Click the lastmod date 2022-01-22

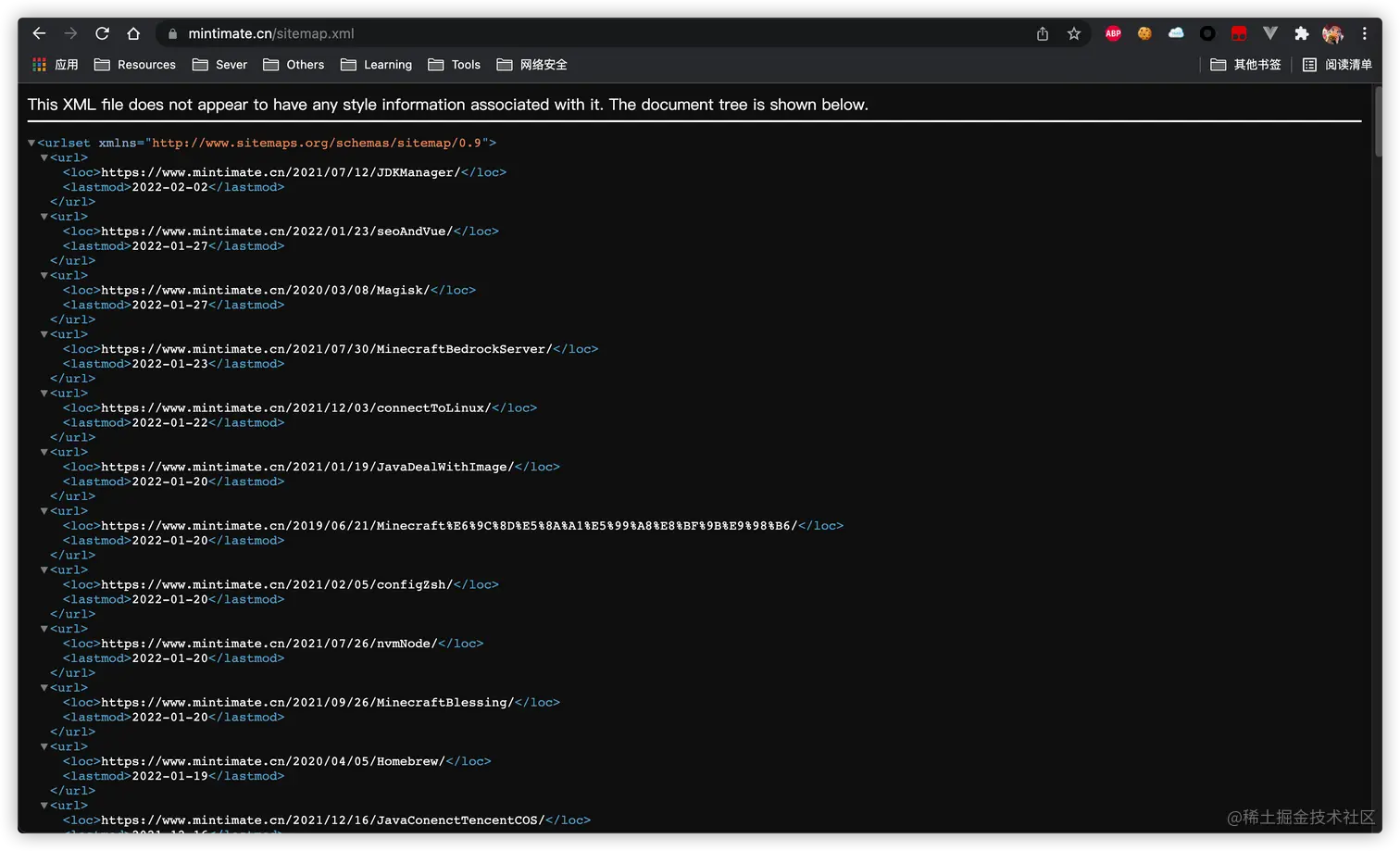click(170, 423)
